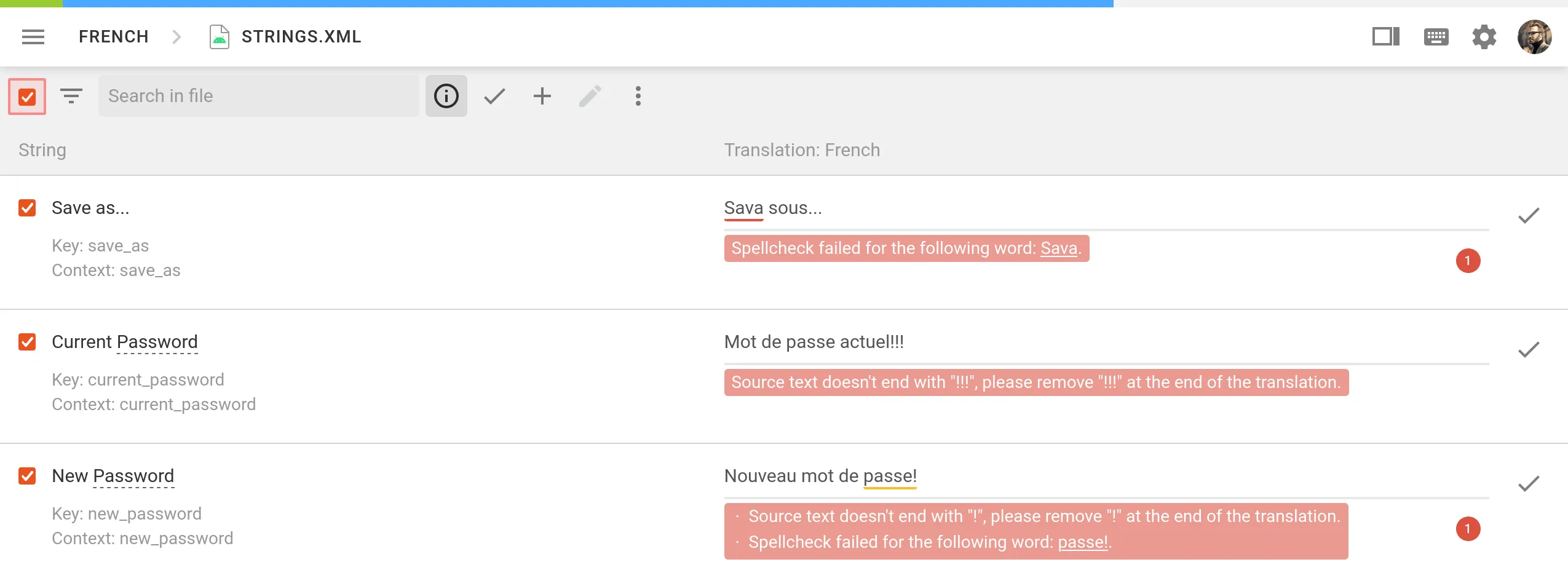Uncheck the select-all checkbox in toolbar
The image size is (1568, 578).
click(27, 96)
